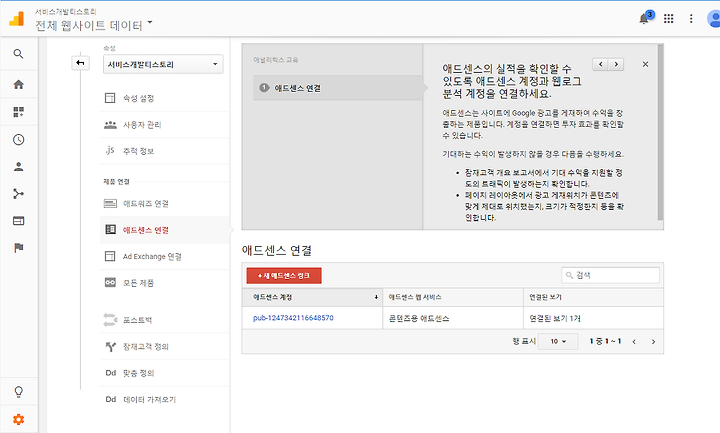This screenshot has width=720, height=433.
Task: Click the 1 중 1~1 pagination text
Action: 605,341
